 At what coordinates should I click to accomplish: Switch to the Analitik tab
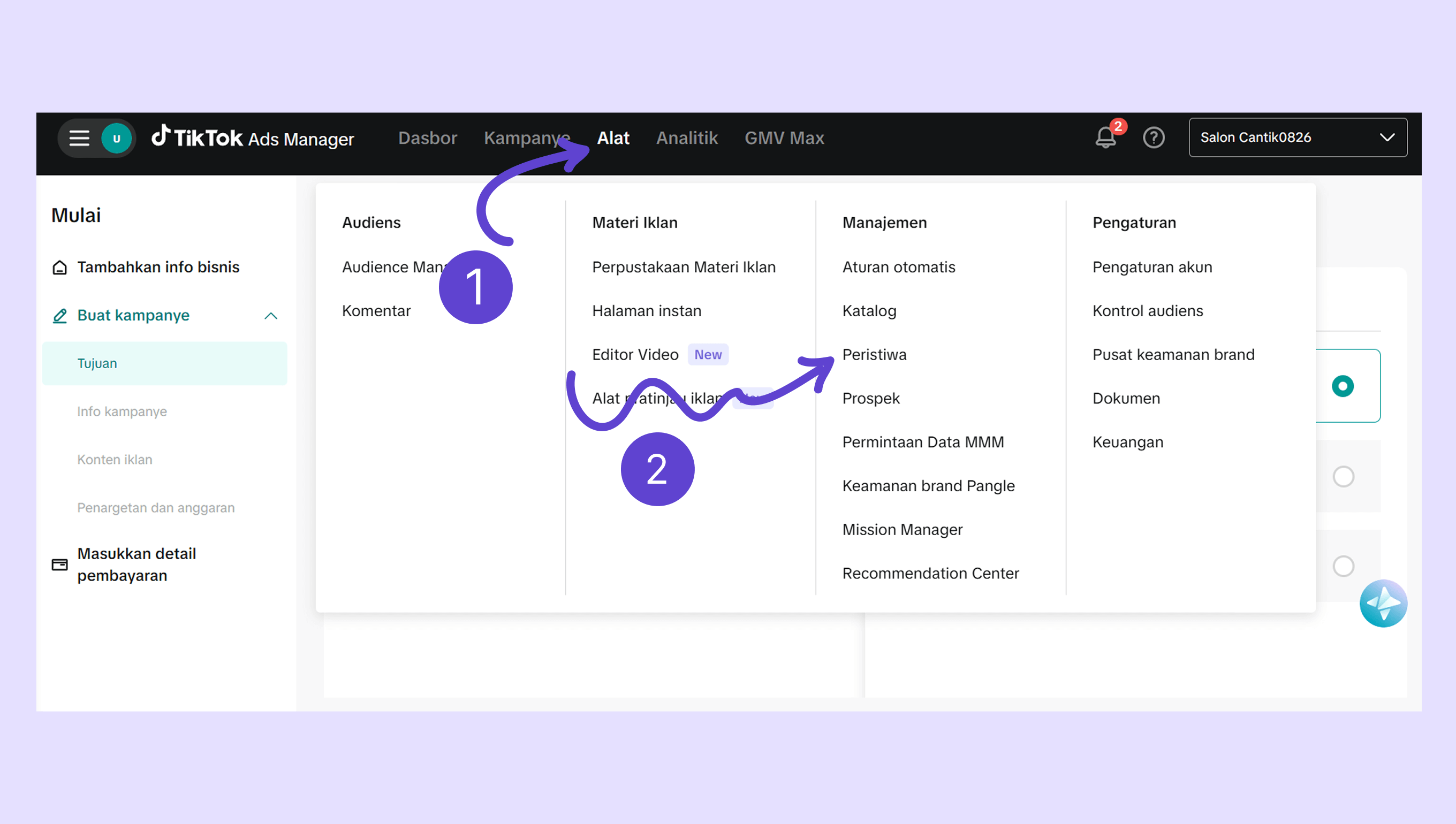687,138
